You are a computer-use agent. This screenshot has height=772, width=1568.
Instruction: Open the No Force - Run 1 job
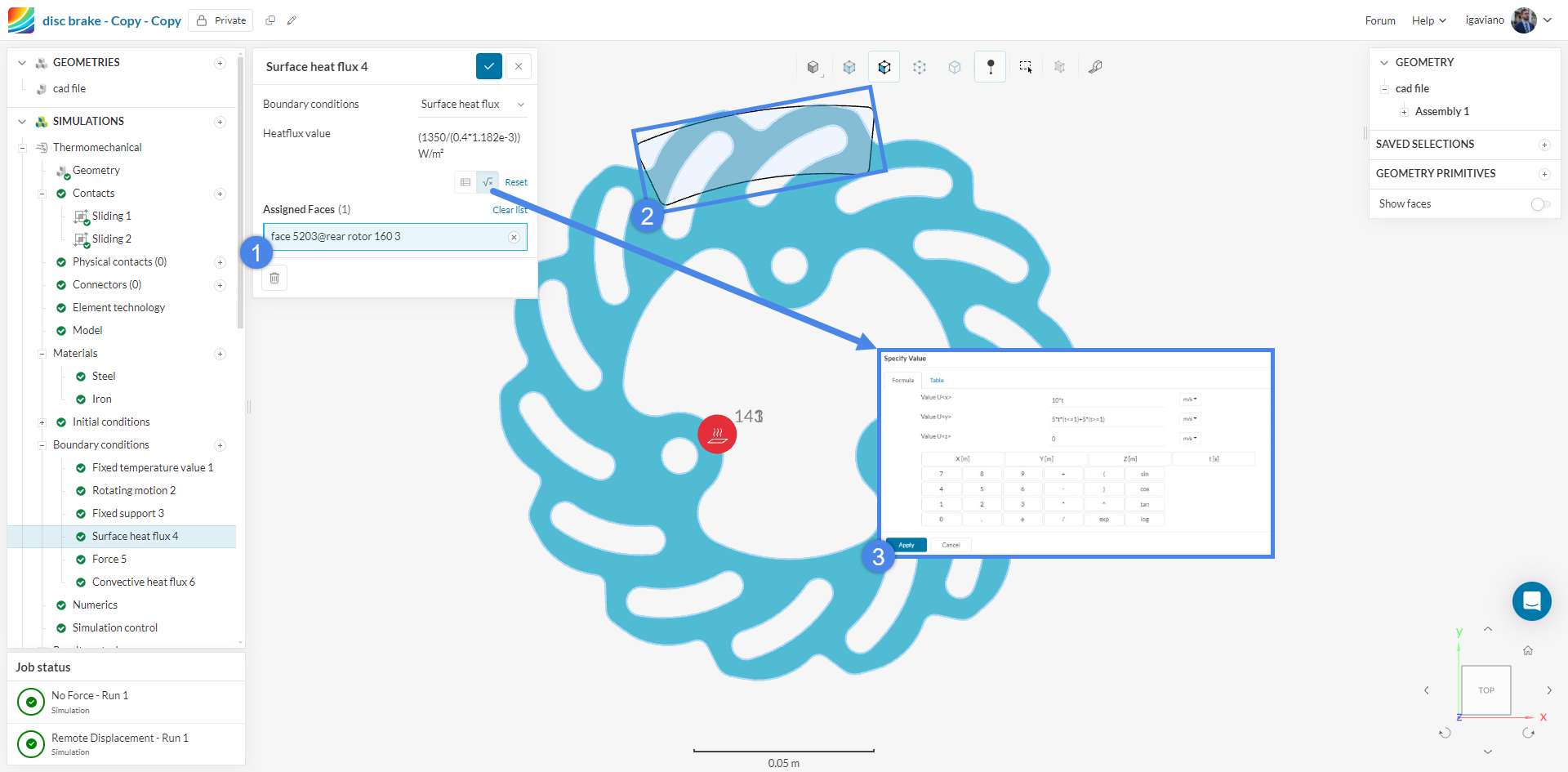(x=127, y=702)
